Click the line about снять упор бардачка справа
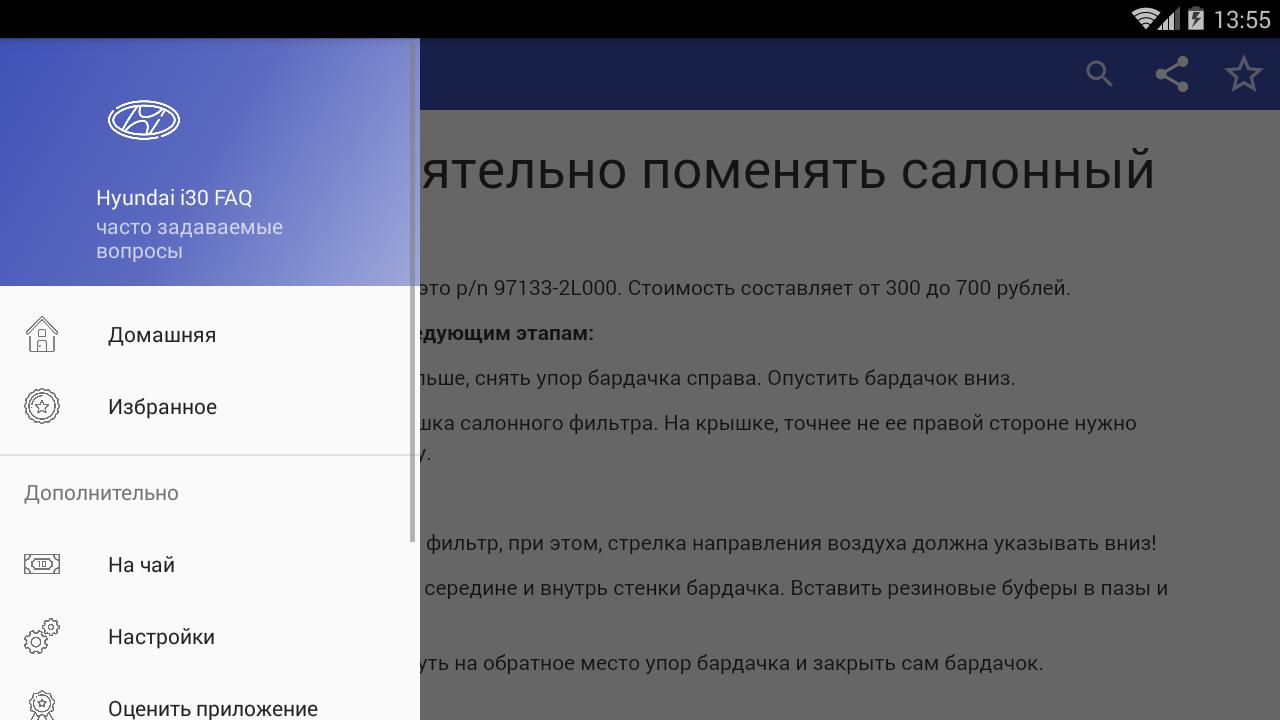 718,378
